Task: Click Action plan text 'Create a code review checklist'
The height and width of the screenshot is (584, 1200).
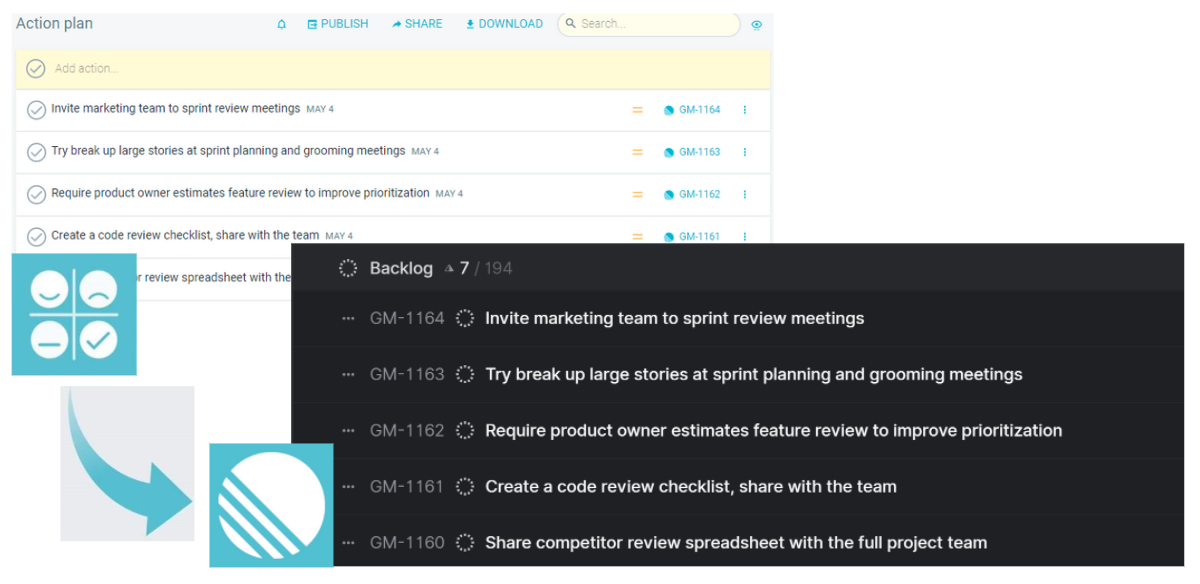Action: click(185, 235)
